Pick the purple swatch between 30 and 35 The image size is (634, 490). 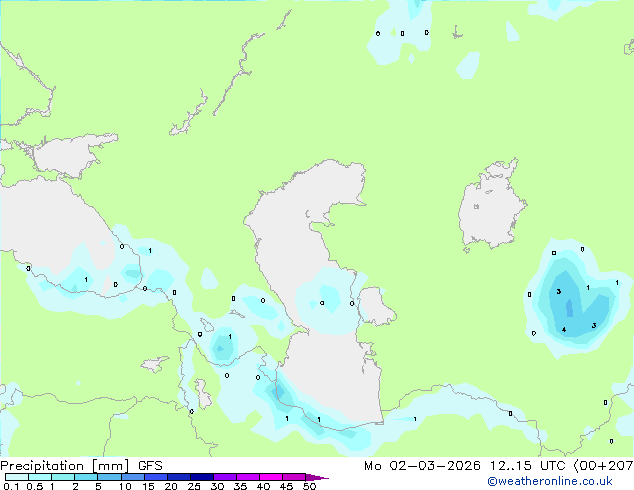[x=225, y=477]
